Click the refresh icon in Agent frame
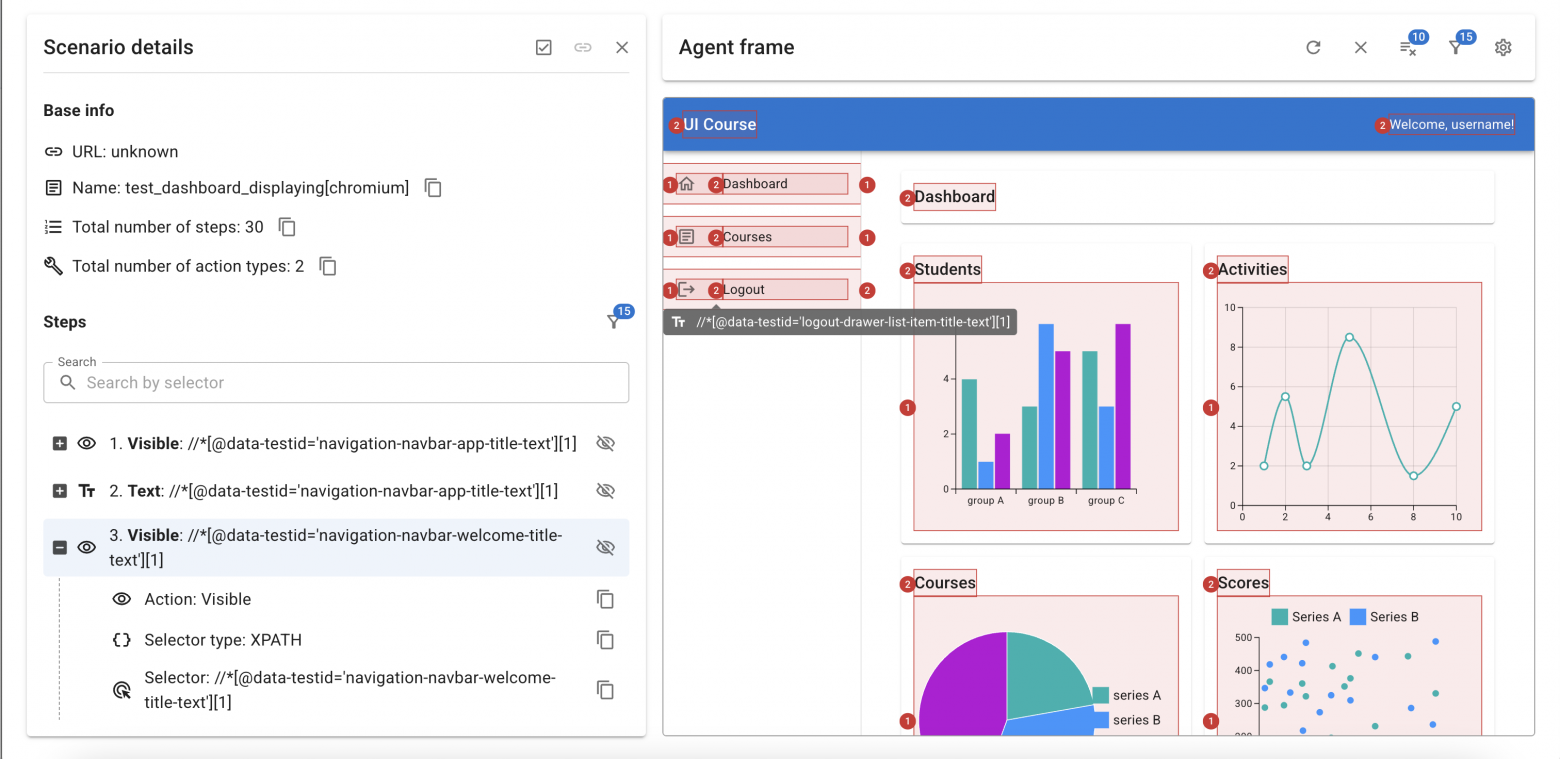 (x=1314, y=47)
